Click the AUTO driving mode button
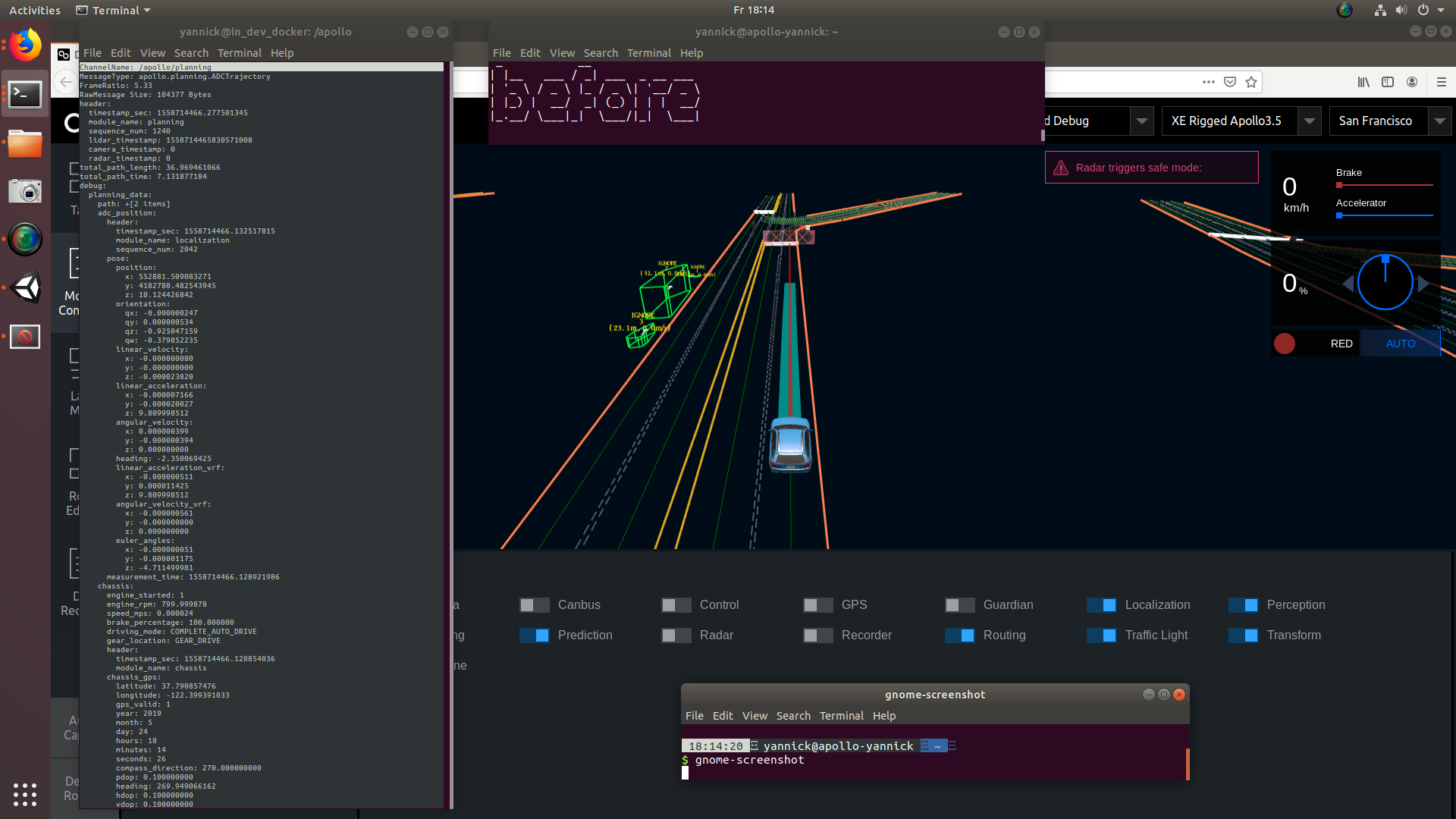The height and width of the screenshot is (819, 1456). (1400, 344)
